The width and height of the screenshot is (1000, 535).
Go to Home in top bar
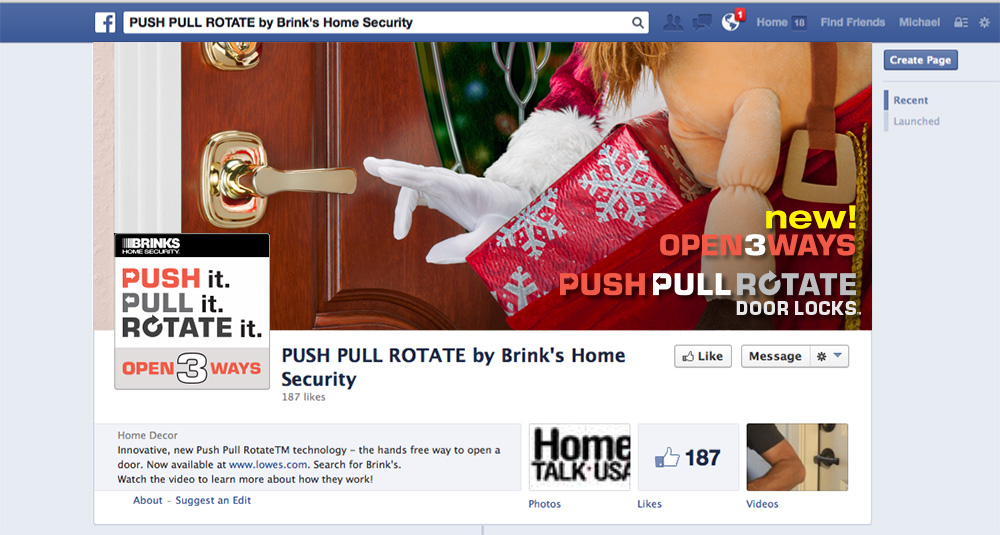[x=772, y=22]
